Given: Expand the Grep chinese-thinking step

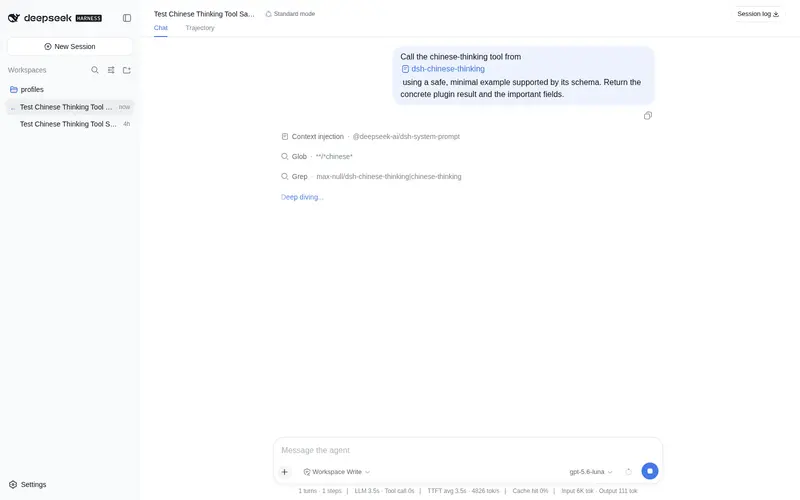Looking at the screenshot, I should point(371,177).
